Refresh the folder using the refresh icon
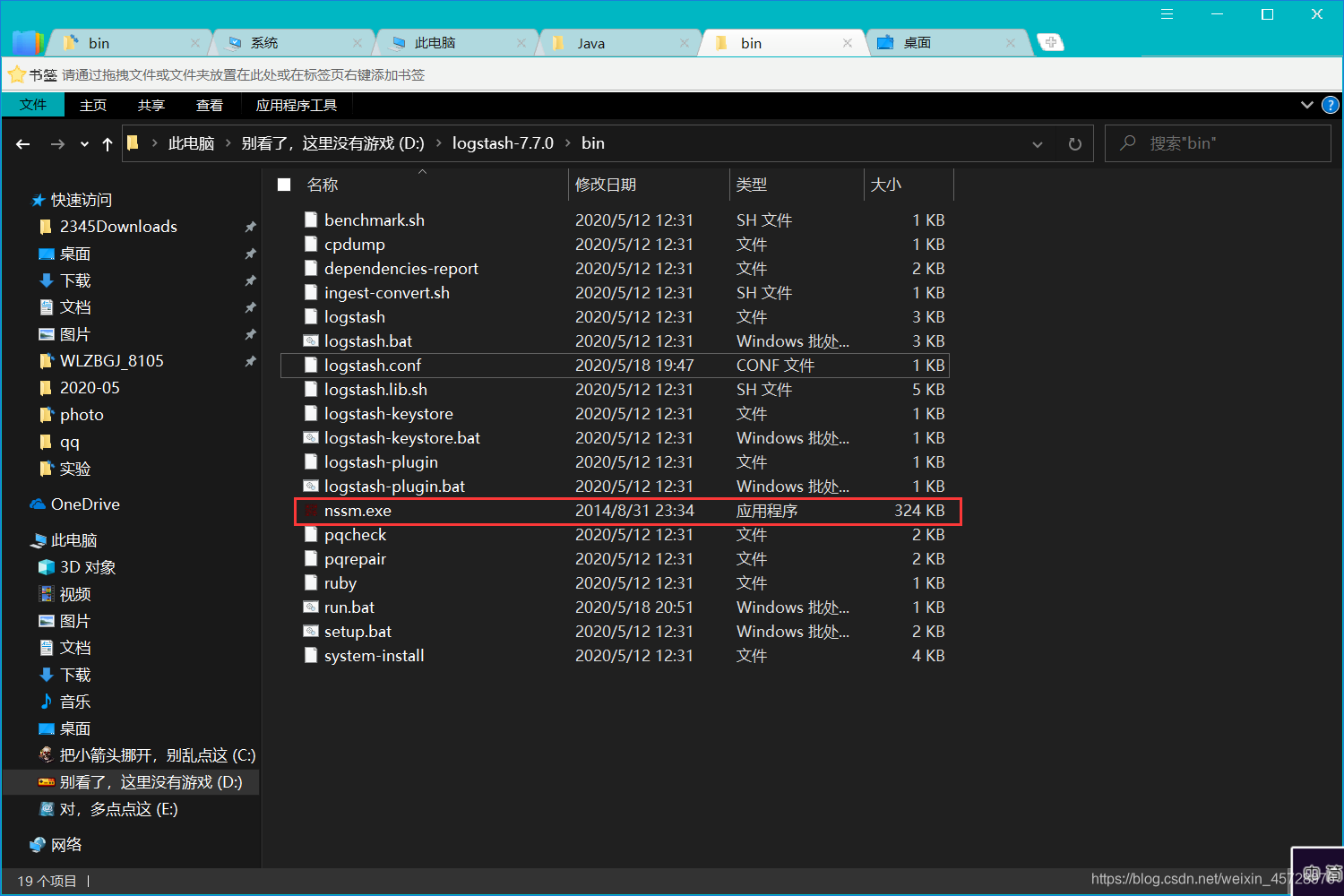This screenshot has width=1344, height=896. [1074, 143]
